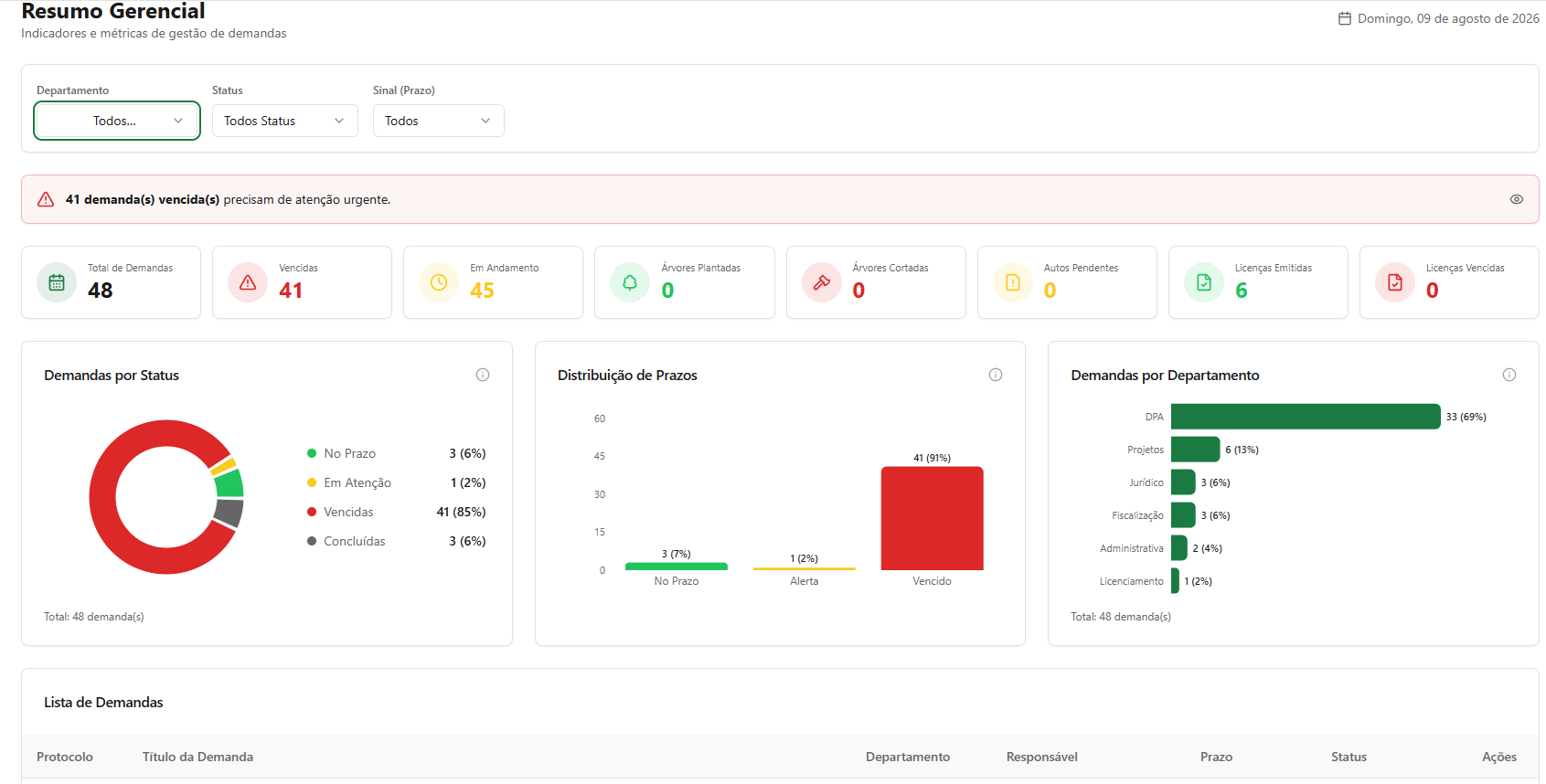
Task: Click info icon on Demandas por Departamento panel
Action: coord(1509,375)
